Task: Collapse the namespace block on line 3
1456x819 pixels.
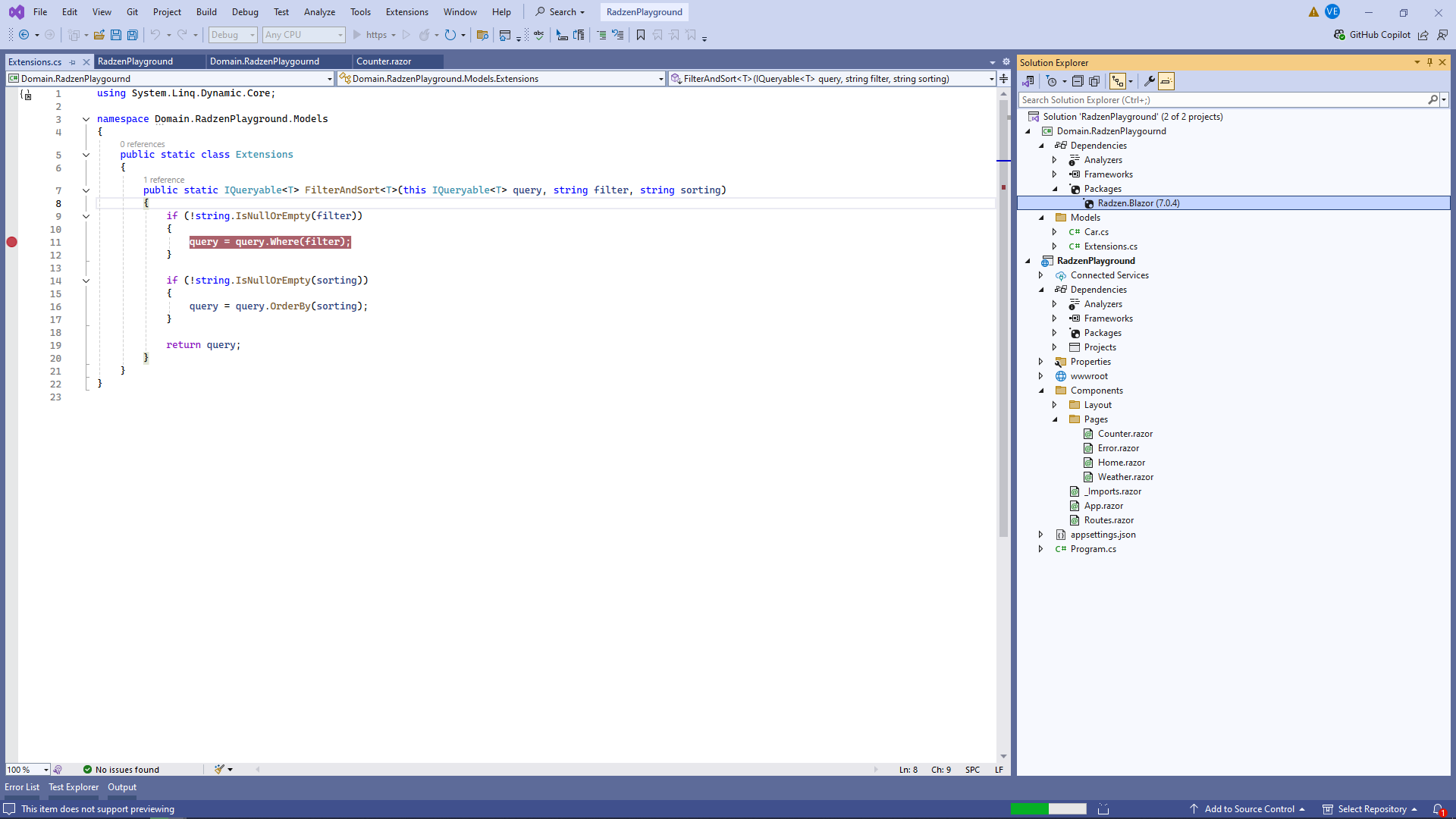Action: (86, 119)
